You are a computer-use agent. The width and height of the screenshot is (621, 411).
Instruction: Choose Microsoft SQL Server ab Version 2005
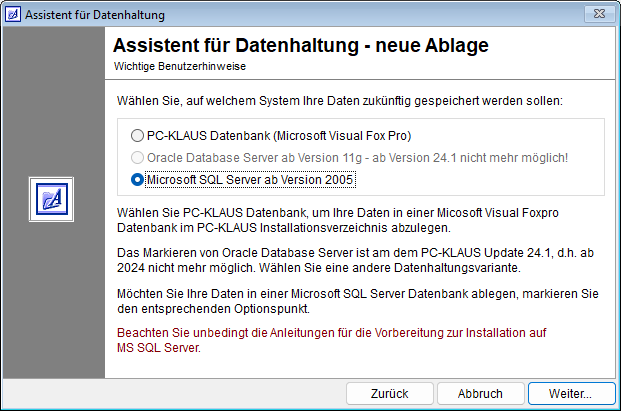coord(137,180)
